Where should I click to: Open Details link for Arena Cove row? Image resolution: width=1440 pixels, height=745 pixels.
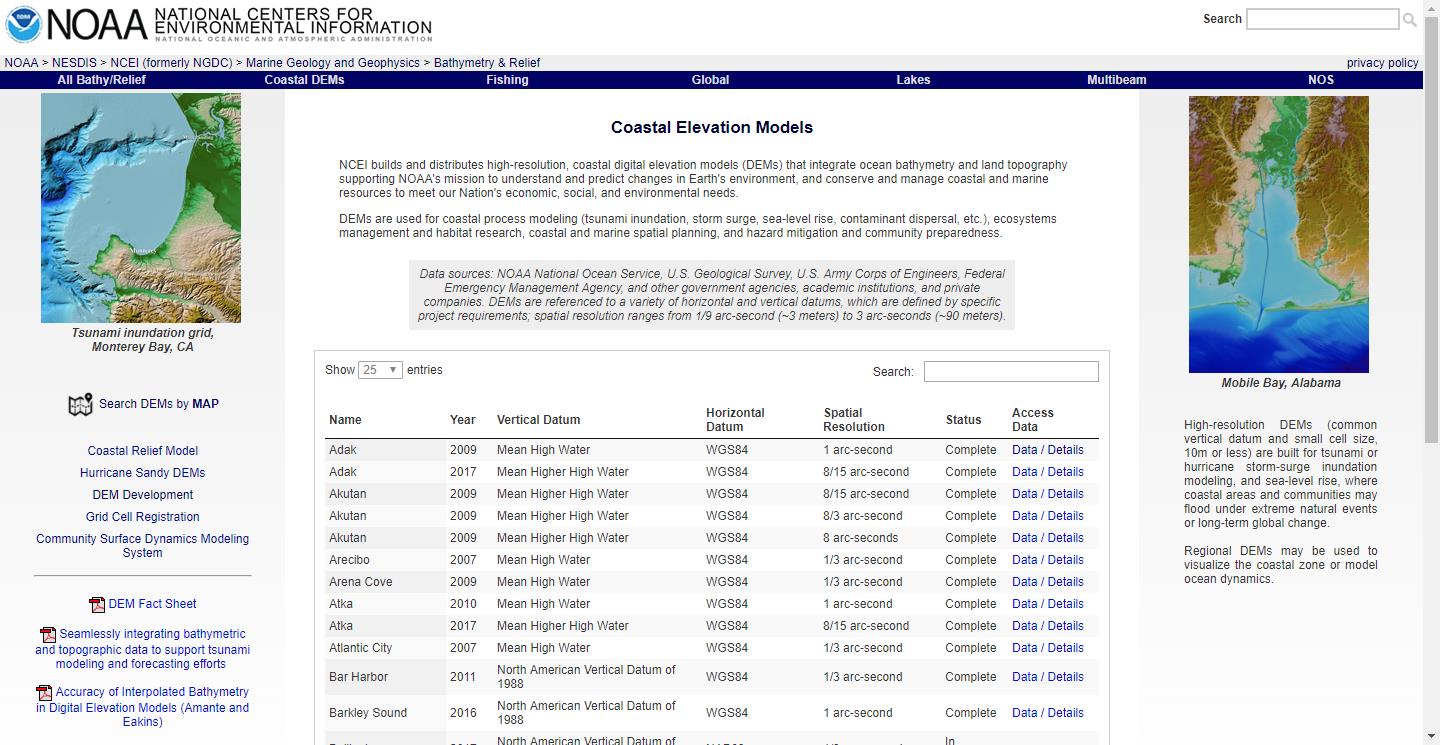(x=1066, y=582)
